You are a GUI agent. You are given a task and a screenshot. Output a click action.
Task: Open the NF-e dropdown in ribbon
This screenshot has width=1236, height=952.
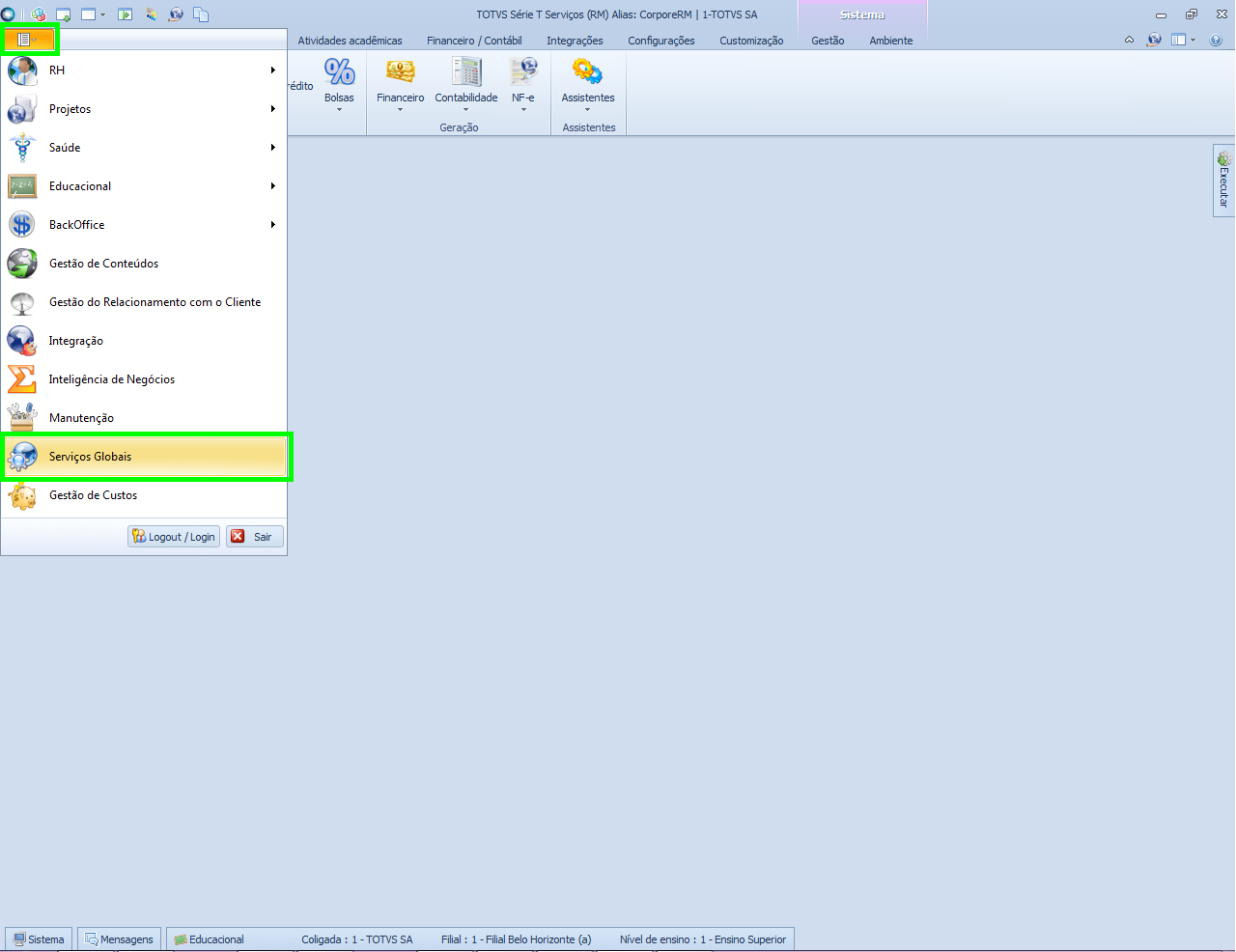(x=523, y=85)
